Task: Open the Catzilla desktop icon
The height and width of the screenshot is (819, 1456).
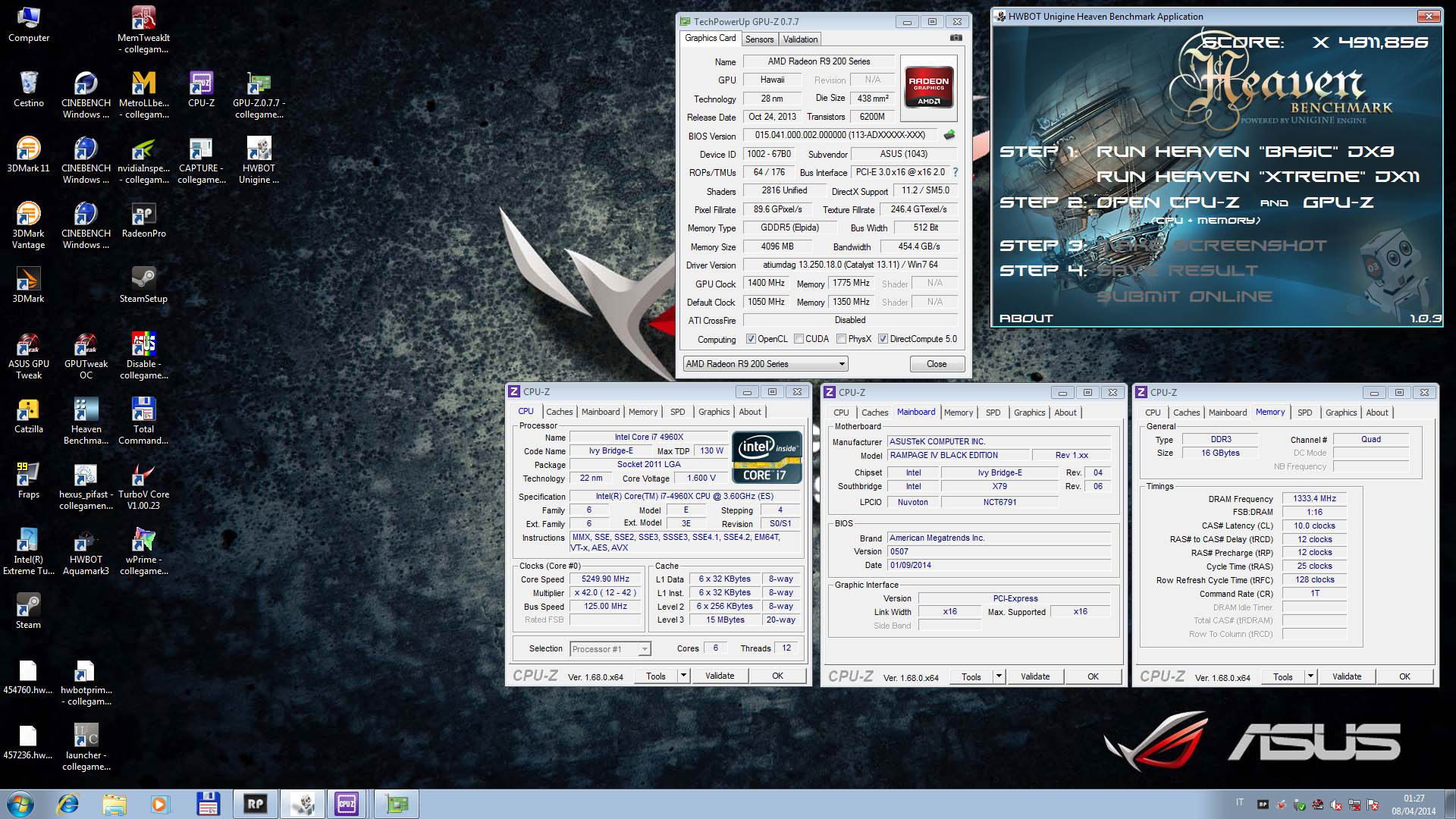Action: tap(28, 416)
